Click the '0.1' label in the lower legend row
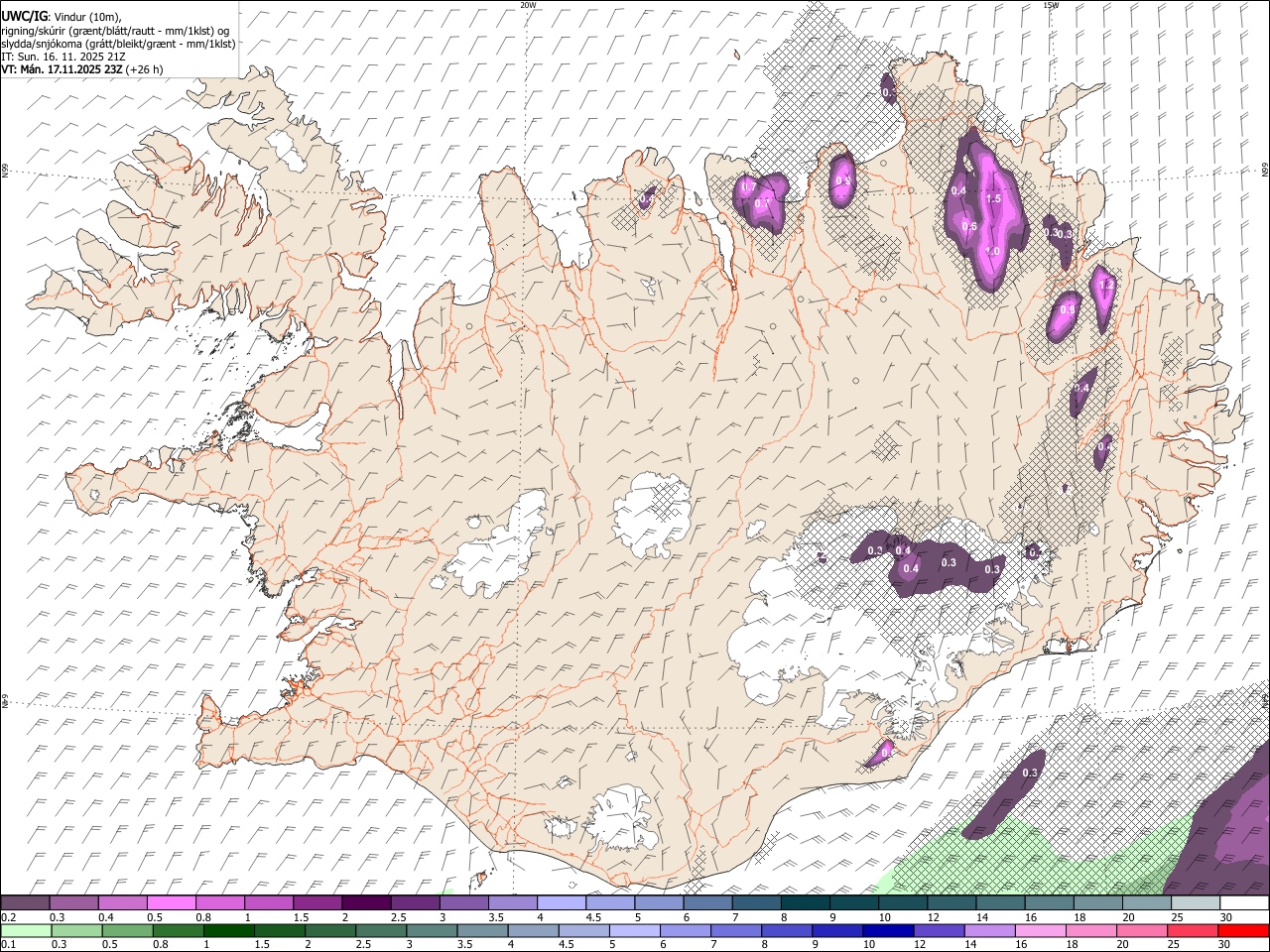This screenshot has height=952, width=1270. [9, 944]
